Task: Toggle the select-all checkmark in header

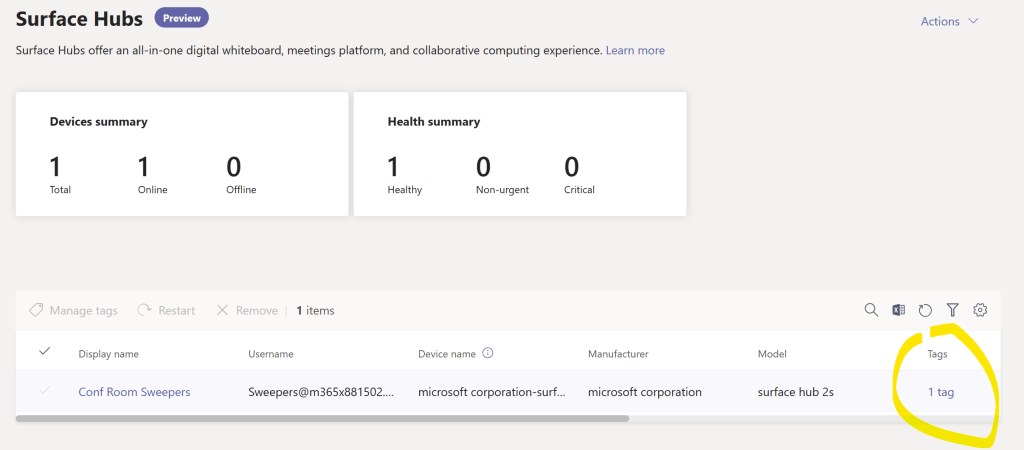Action: pyautogui.click(x=44, y=352)
